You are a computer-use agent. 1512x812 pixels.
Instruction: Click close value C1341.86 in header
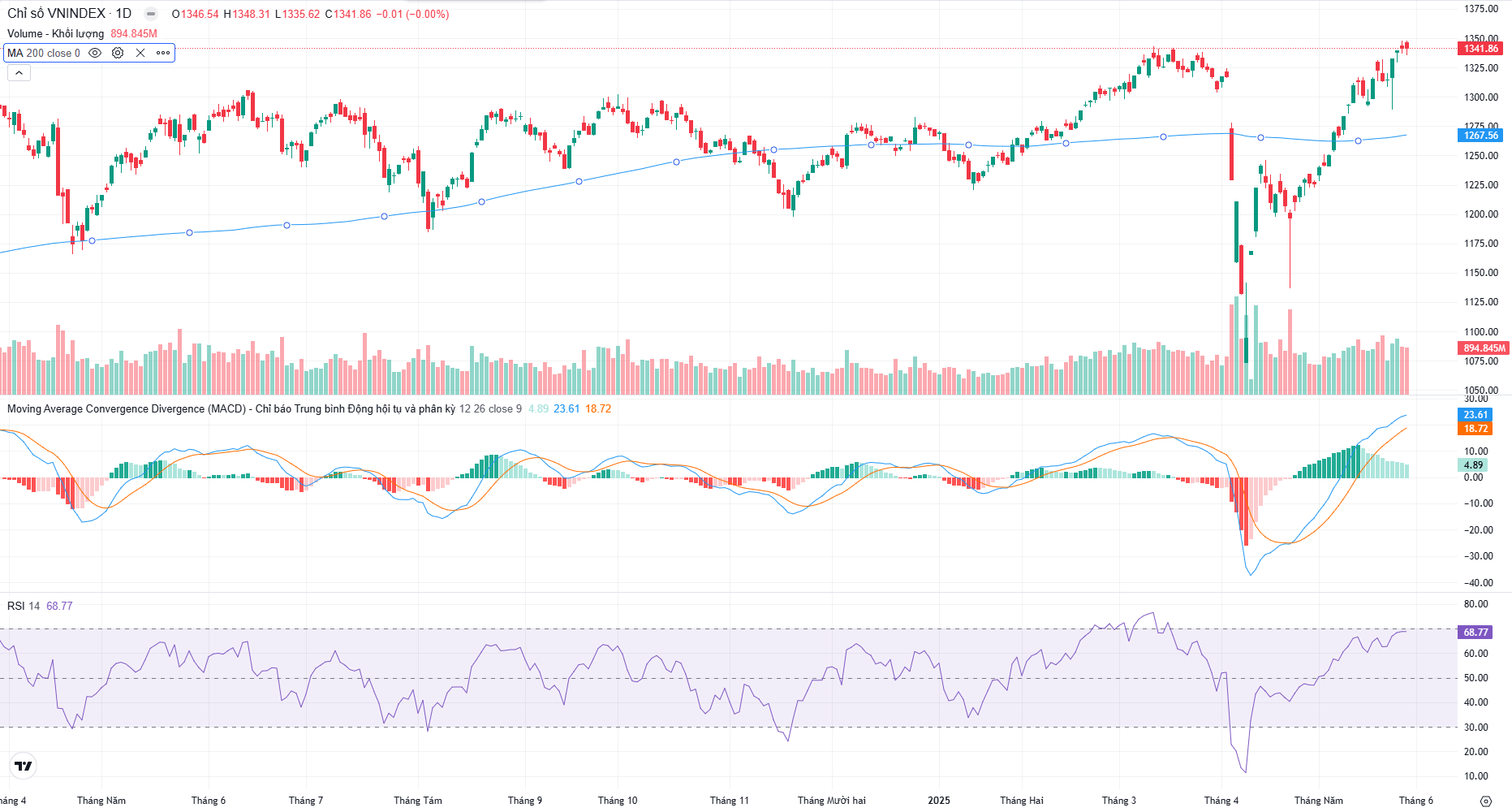[x=348, y=14]
